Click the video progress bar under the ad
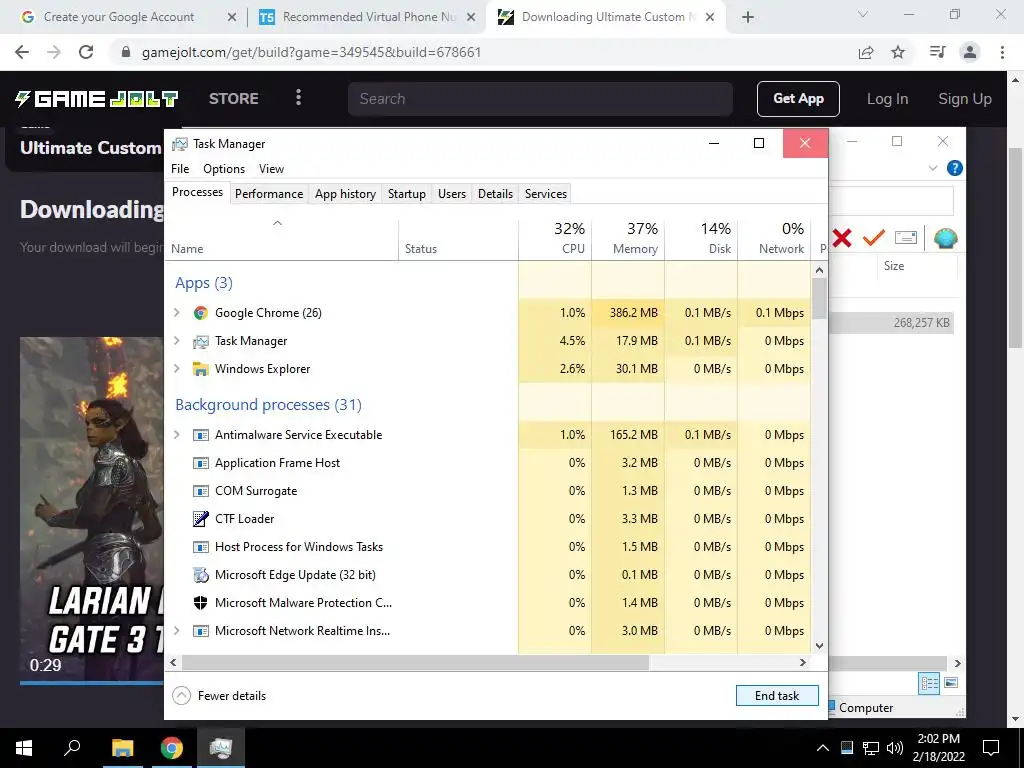 pos(91,683)
